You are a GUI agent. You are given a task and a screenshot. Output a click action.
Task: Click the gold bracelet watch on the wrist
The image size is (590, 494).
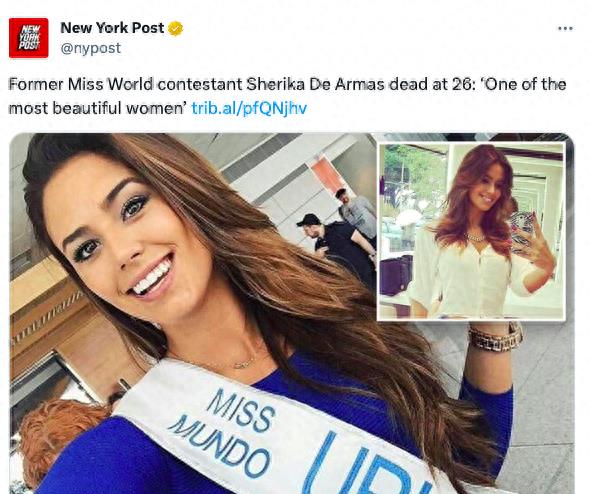pyautogui.click(x=495, y=336)
